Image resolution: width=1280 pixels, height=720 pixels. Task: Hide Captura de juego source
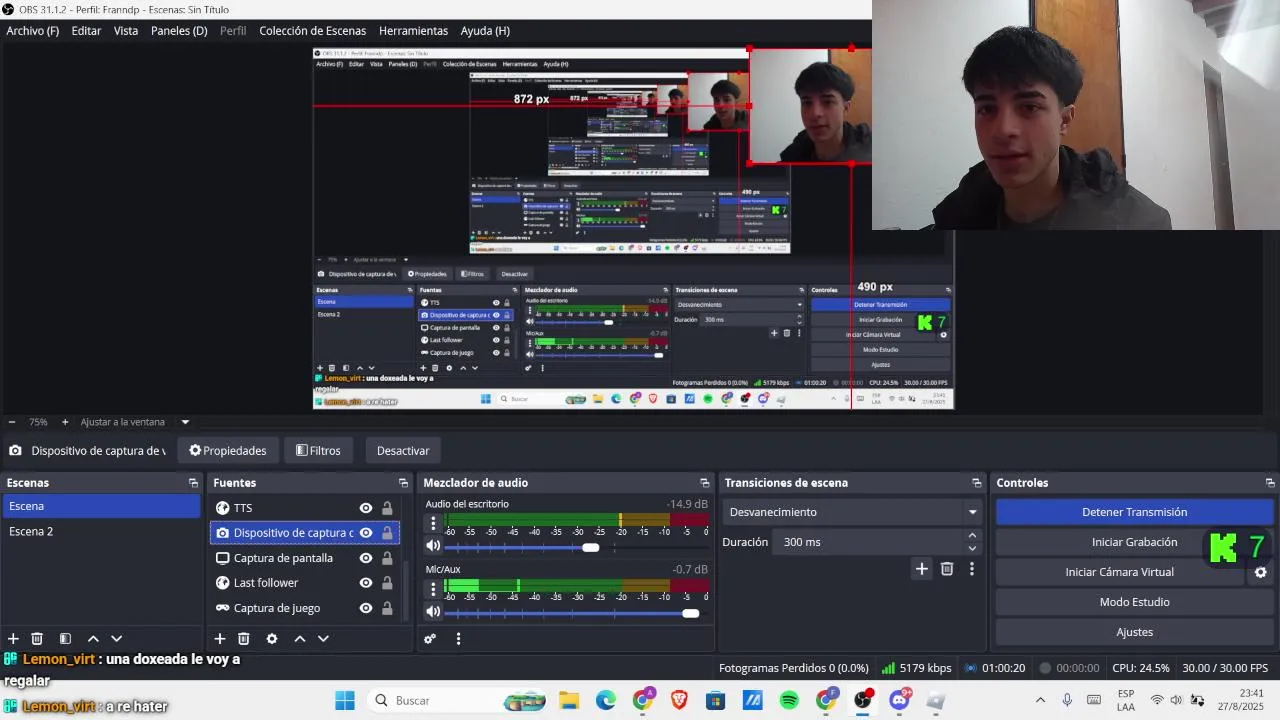(x=366, y=608)
